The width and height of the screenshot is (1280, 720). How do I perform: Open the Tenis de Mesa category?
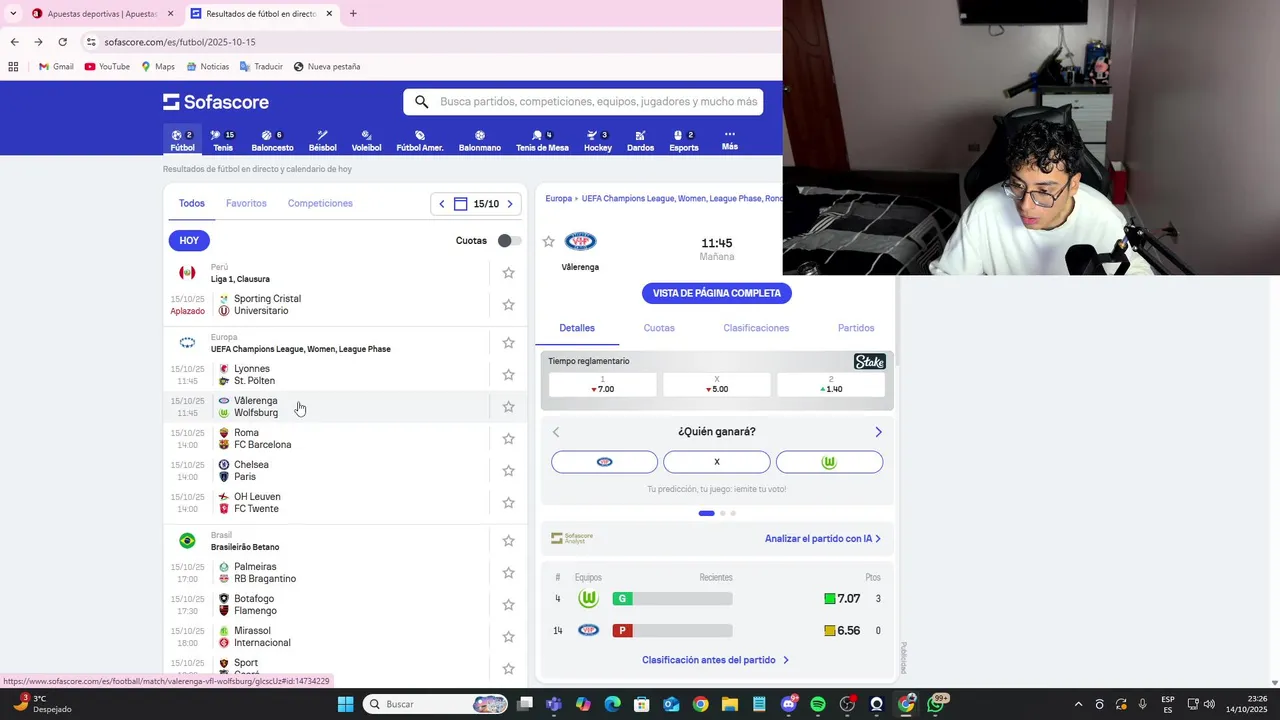[x=542, y=140]
